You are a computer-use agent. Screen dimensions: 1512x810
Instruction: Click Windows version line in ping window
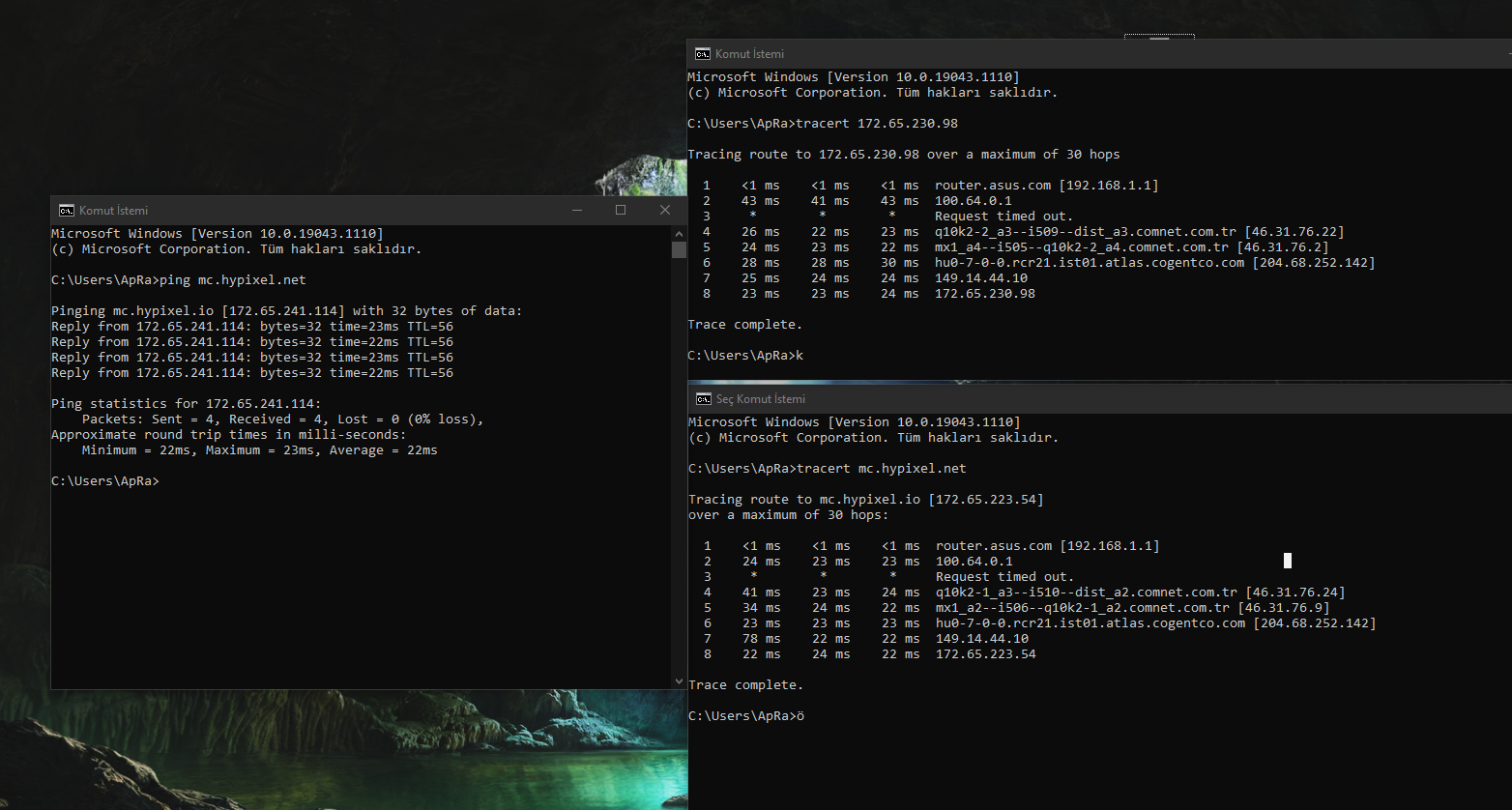tap(218, 234)
